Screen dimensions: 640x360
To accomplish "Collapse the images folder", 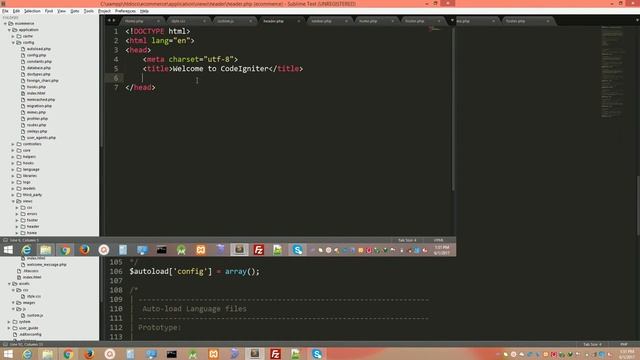I will point(13,303).
